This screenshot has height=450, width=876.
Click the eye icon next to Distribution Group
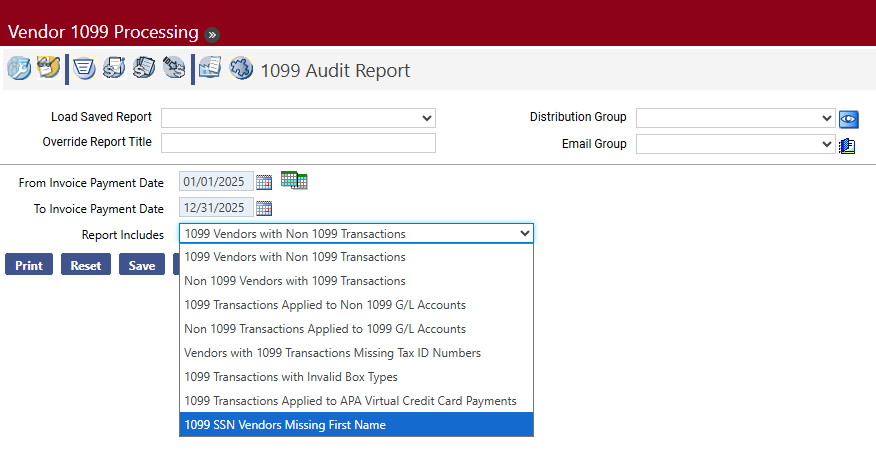click(x=849, y=118)
